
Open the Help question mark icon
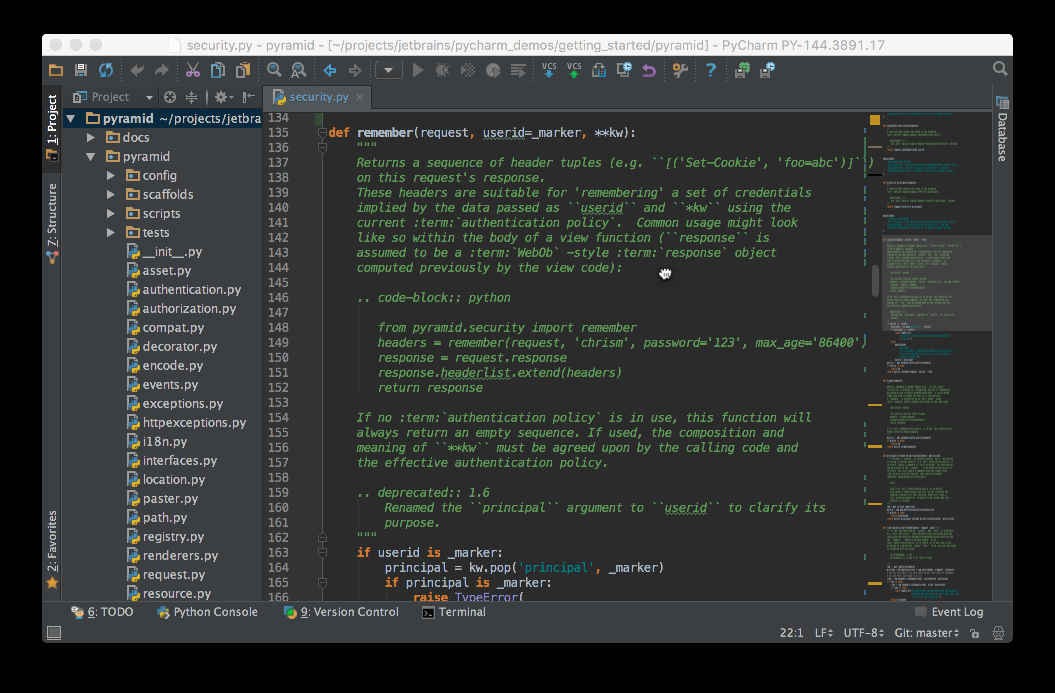click(711, 70)
